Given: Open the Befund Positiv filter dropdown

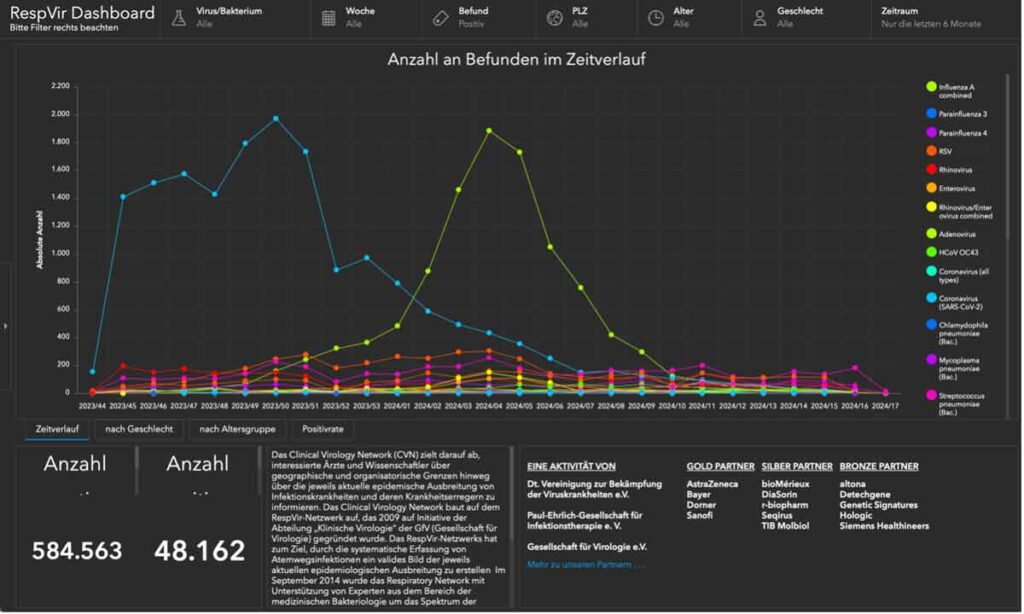Looking at the screenshot, I should click(x=480, y=18).
